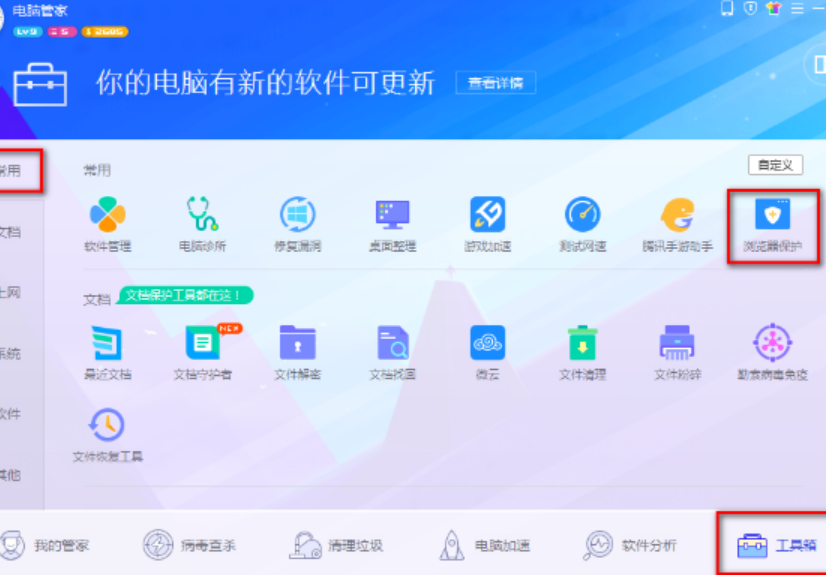The width and height of the screenshot is (826, 575).
Task: Open the 软件管理 software manager tool
Action: pos(107,224)
